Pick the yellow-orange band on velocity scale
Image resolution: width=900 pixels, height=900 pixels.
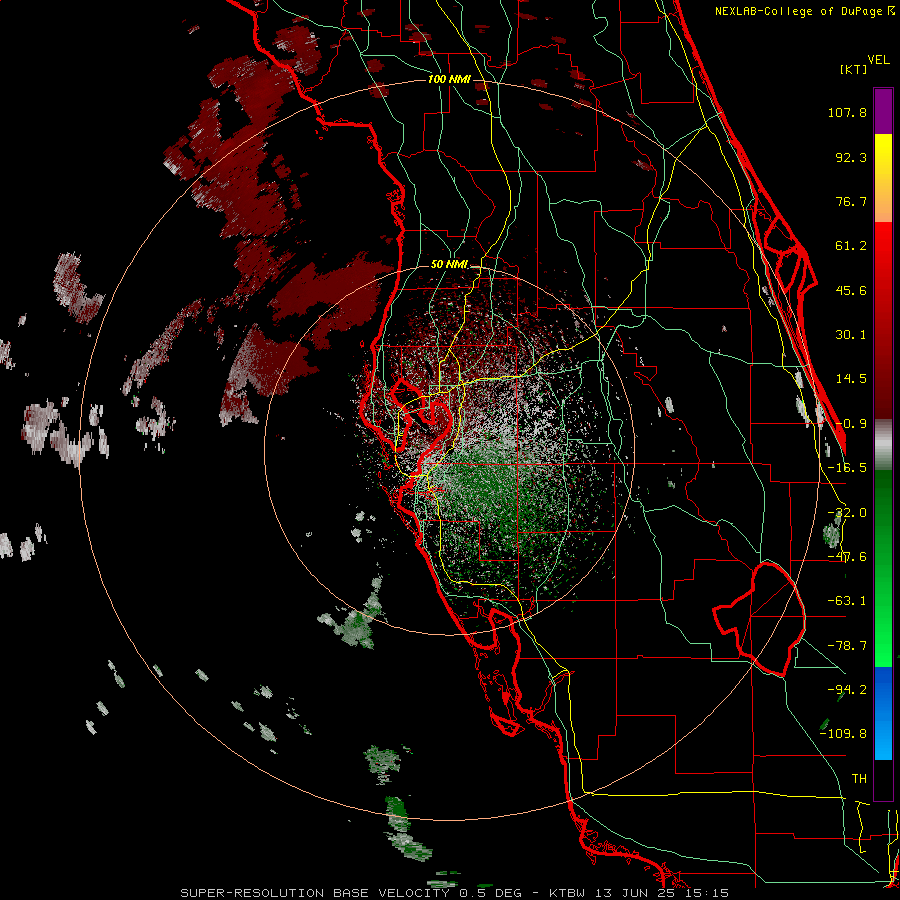pyautogui.click(x=883, y=178)
